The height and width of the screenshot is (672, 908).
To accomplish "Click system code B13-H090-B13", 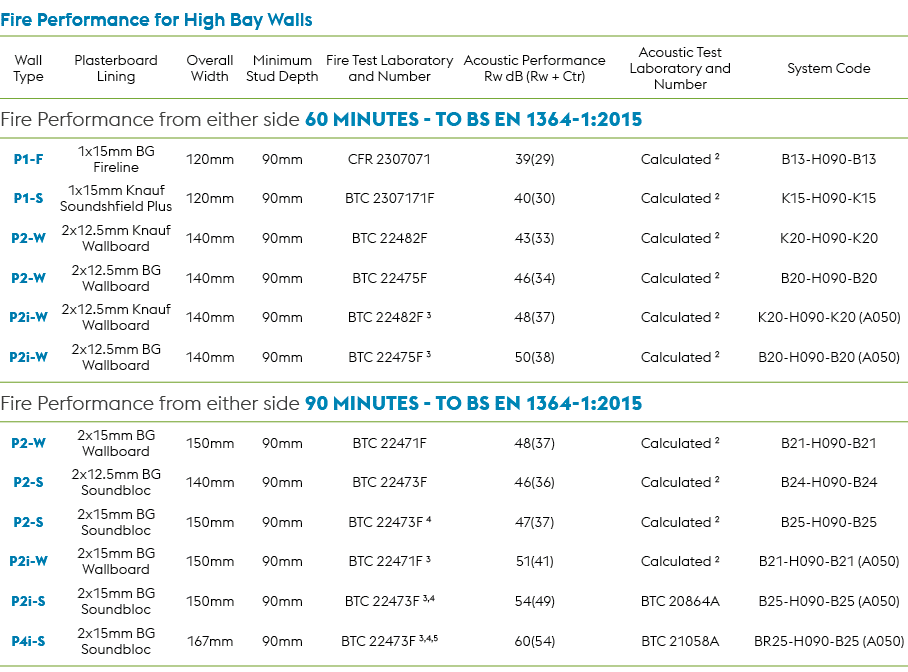I will click(x=828, y=159).
